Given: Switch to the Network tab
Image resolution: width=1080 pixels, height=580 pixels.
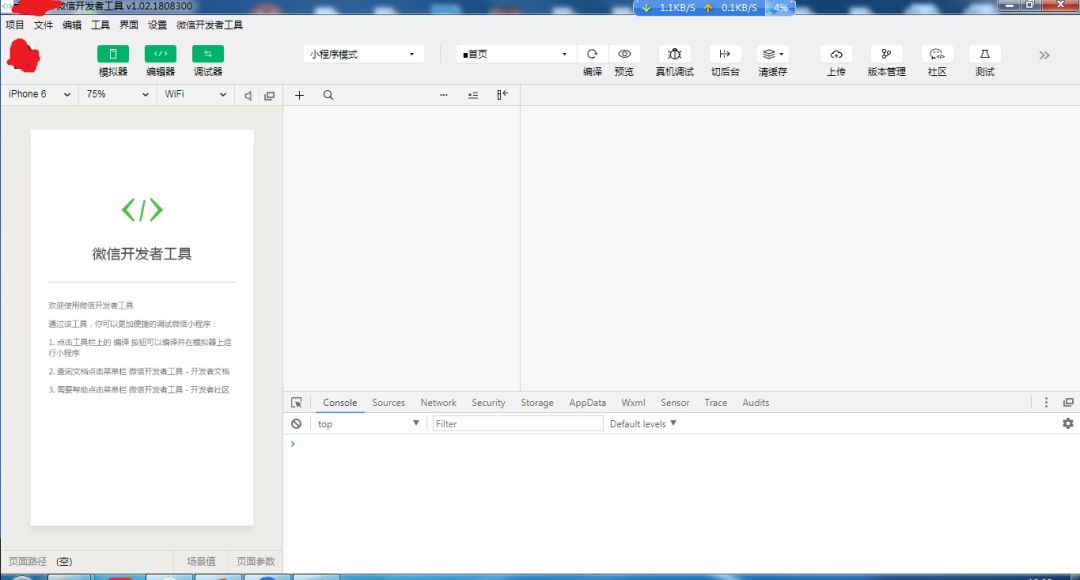Looking at the screenshot, I should (438, 402).
